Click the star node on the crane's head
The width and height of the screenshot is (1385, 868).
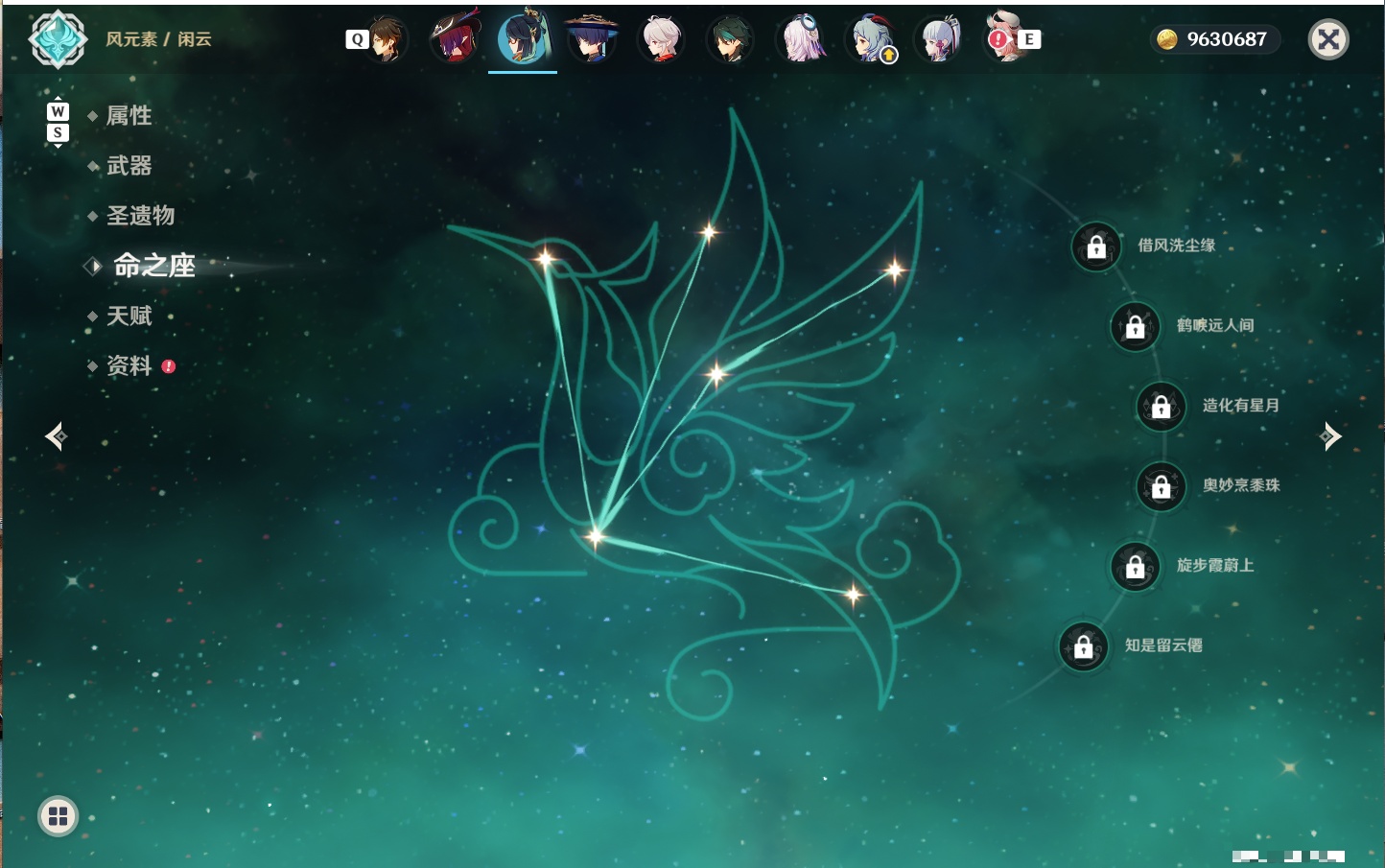click(x=545, y=258)
